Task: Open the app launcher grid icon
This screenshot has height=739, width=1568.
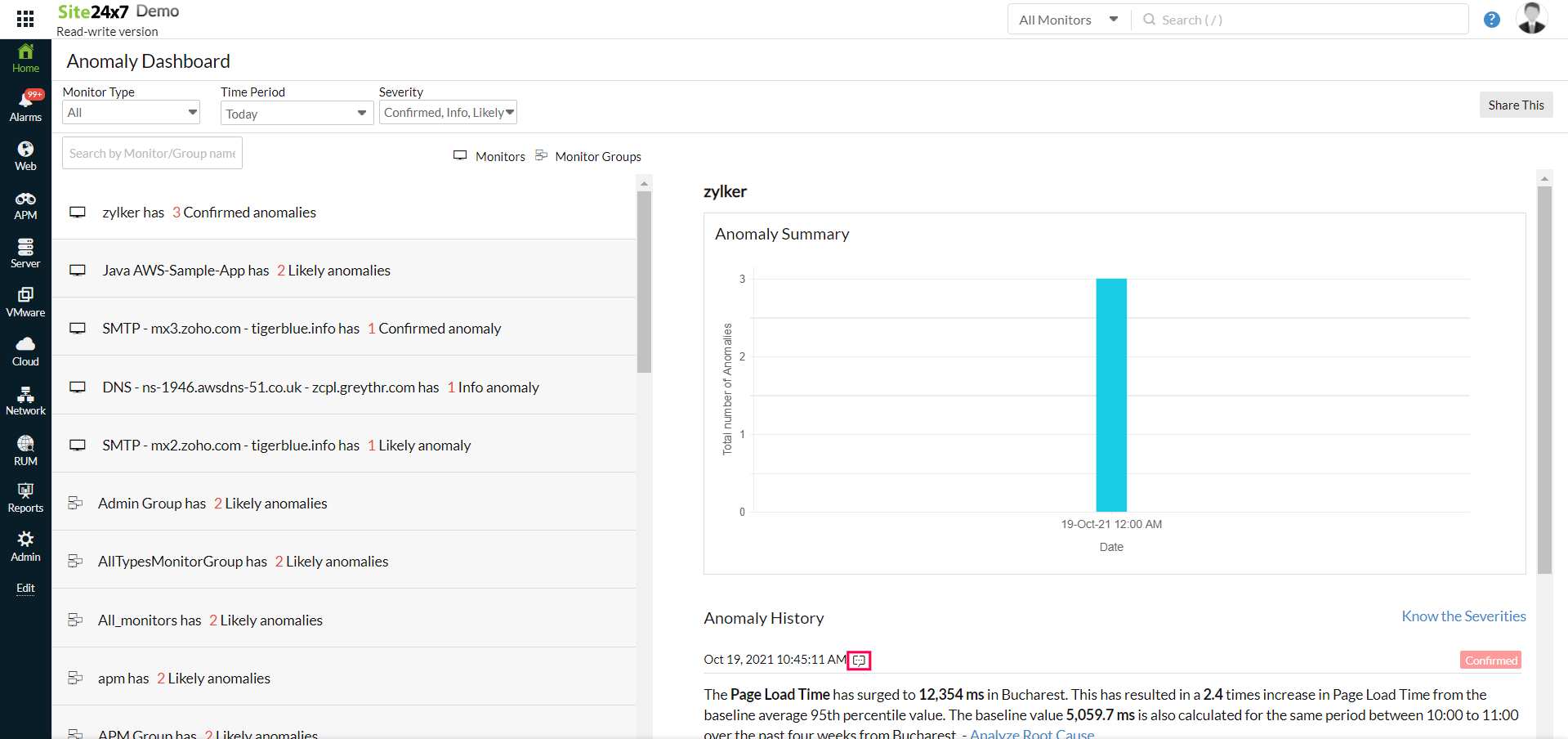Action: point(25,18)
